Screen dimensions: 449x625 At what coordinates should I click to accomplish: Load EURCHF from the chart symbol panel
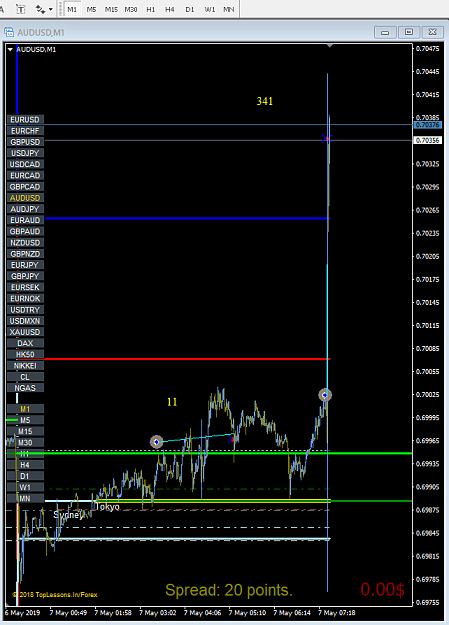(x=25, y=131)
